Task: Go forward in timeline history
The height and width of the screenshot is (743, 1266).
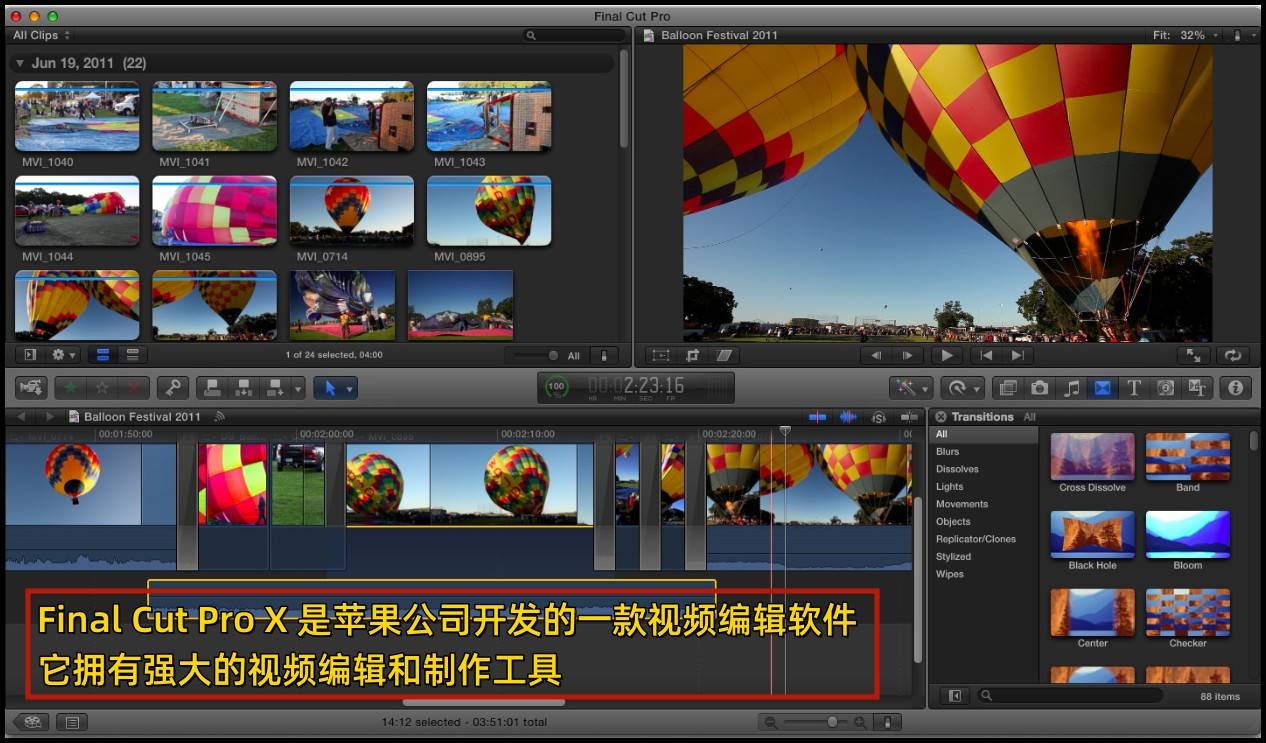Action: (50, 416)
